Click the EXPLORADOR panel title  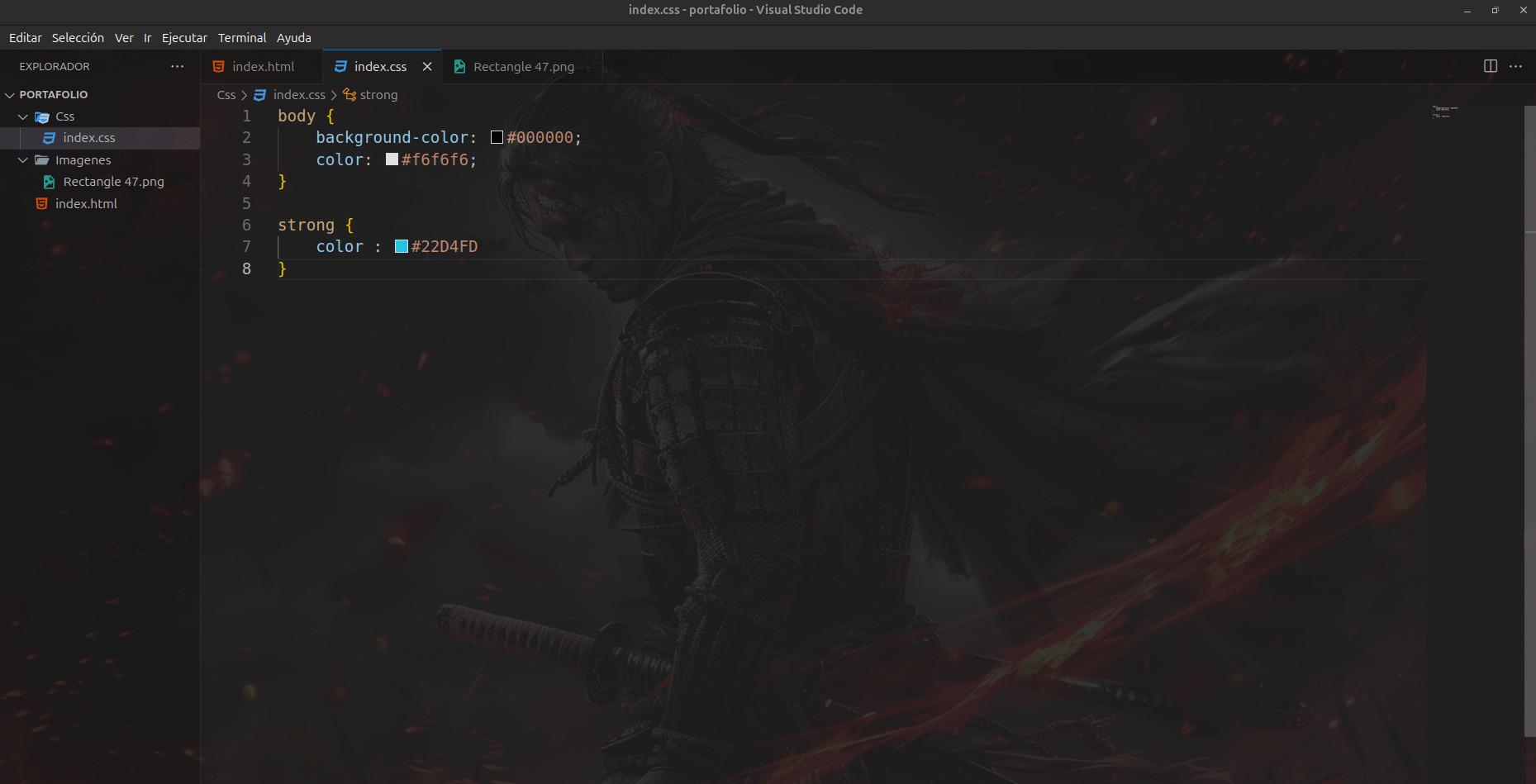coord(55,66)
